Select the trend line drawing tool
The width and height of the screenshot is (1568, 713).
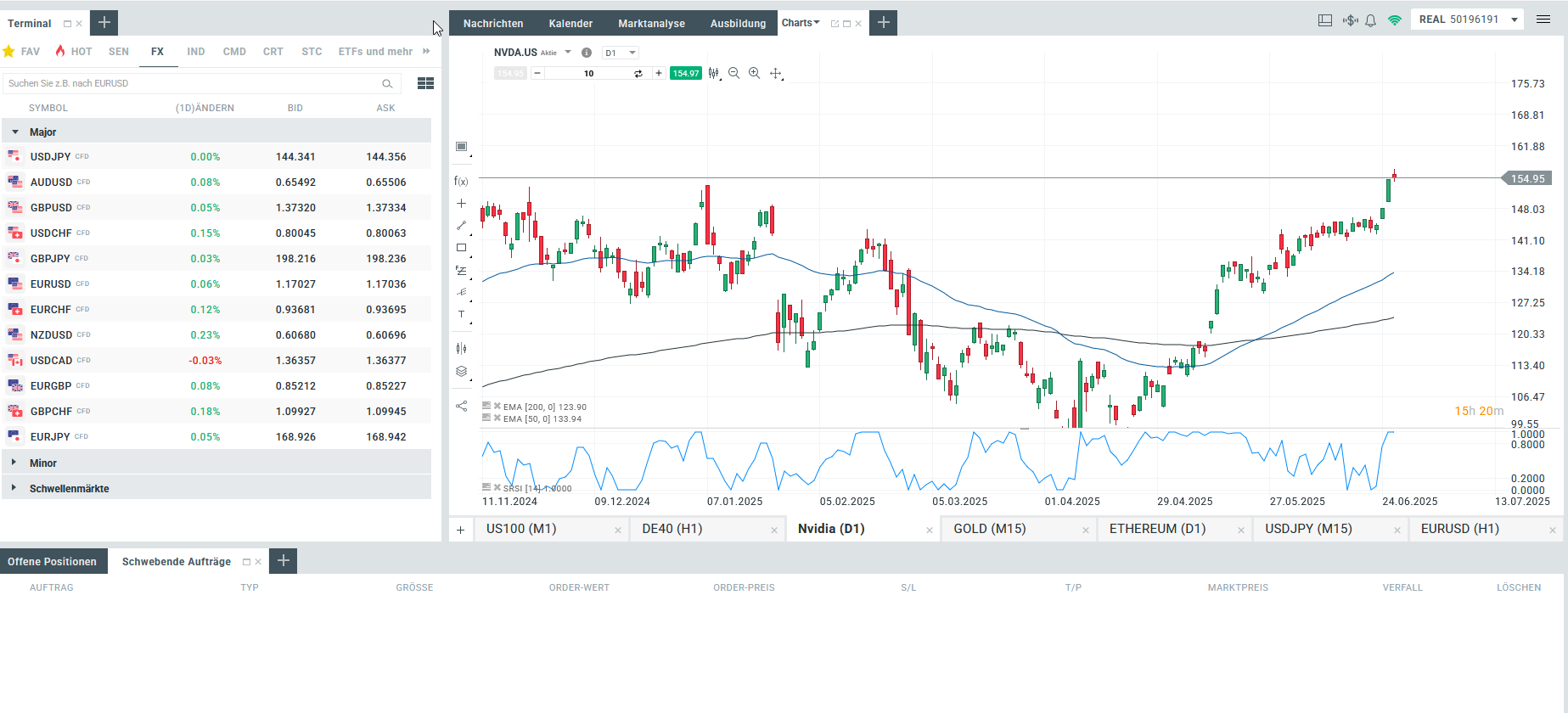tap(461, 226)
